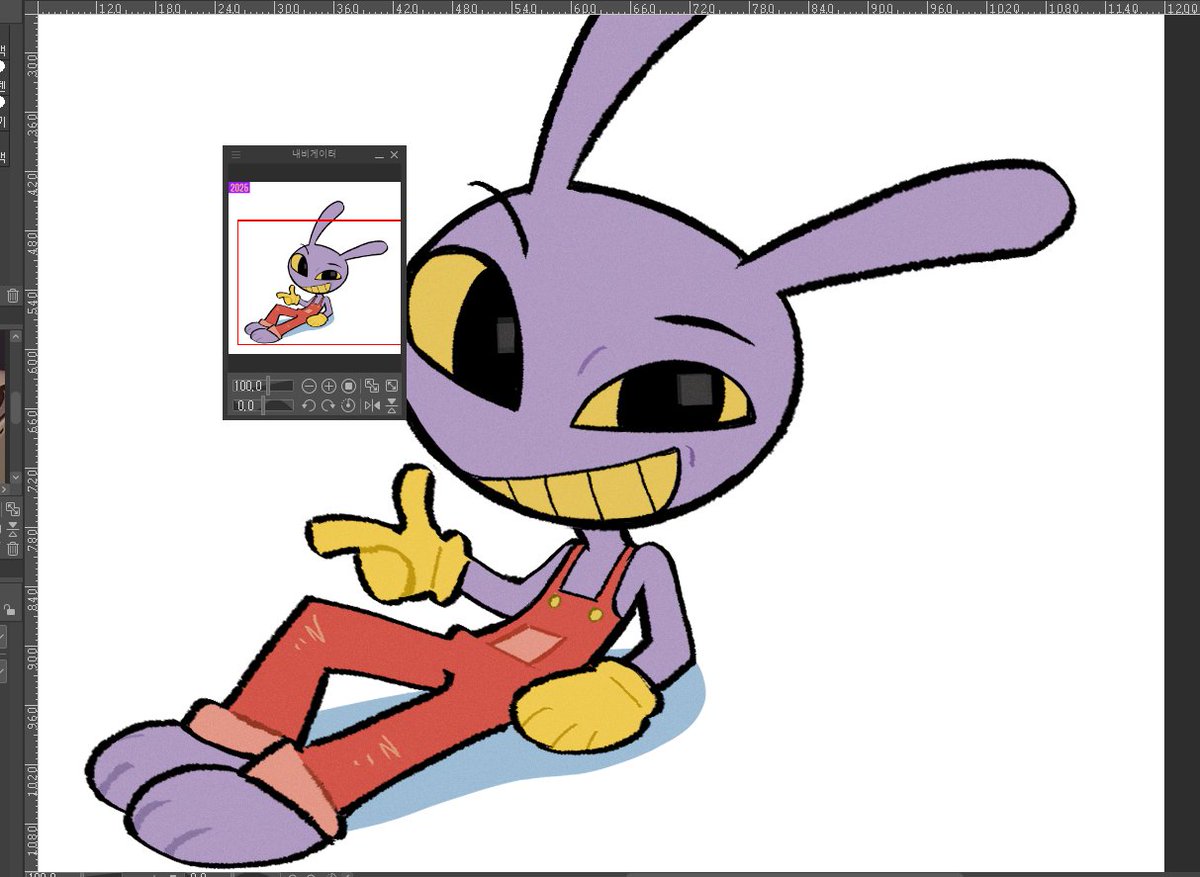Screen dimensions: 1200x877
Task: Reset Navigator zoom to 100% icon
Action: pyautogui.click(x=348, y=386)
